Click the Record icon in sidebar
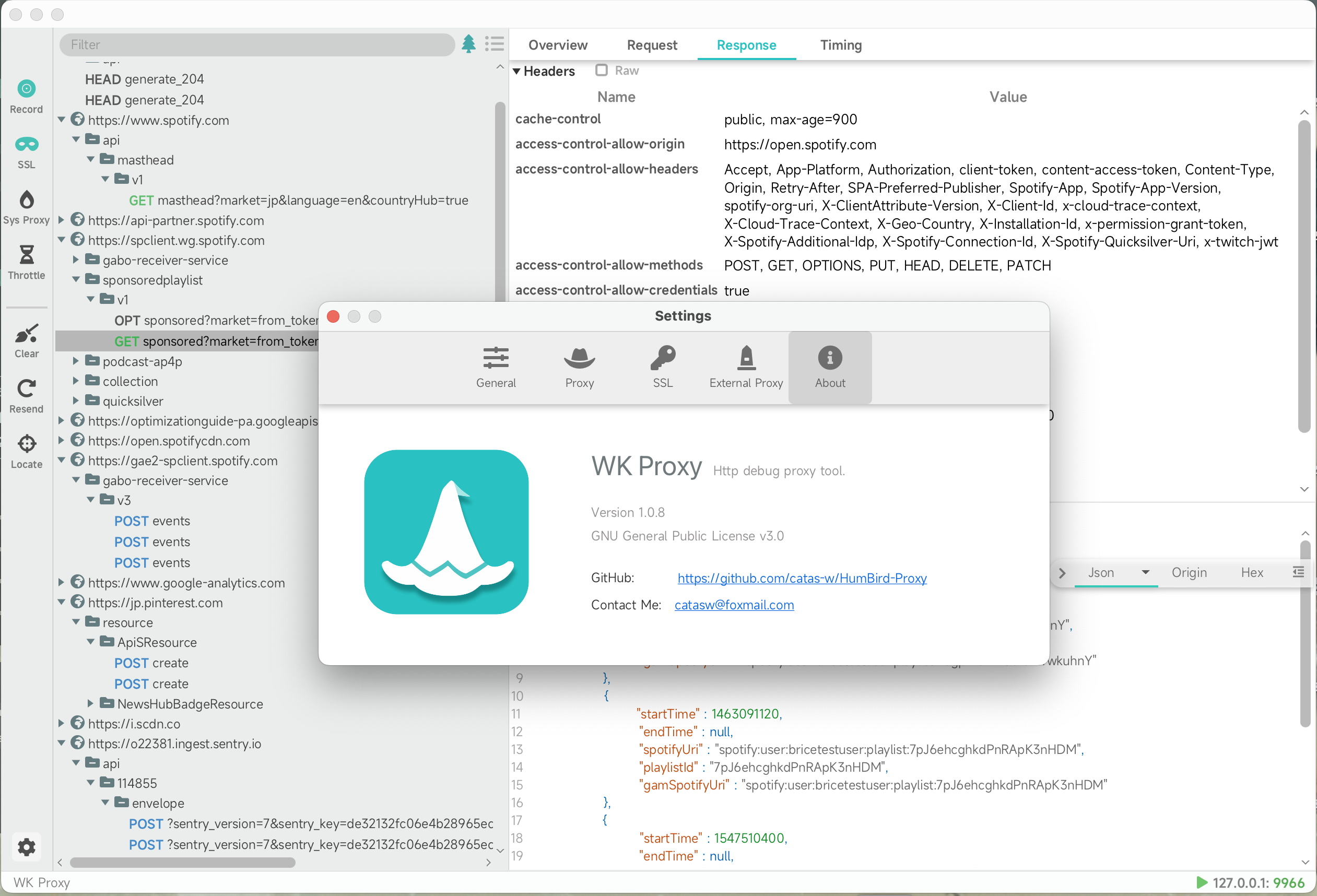The width and height of the screenshot is (1317, 896). point(26,89)
